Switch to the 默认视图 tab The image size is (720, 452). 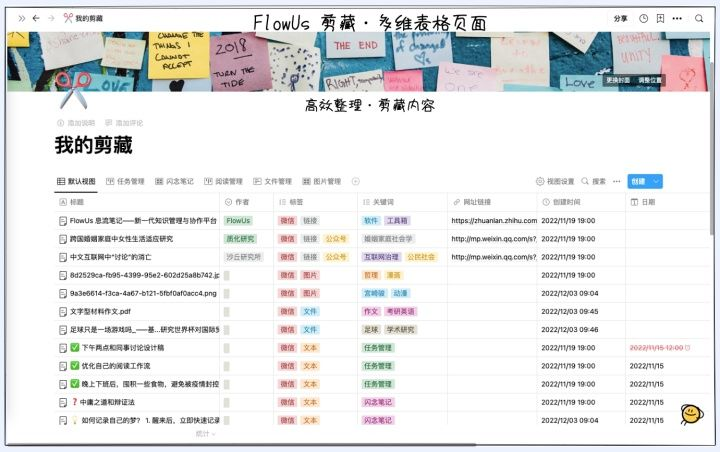pyautogui.click(x=76, y=181)
